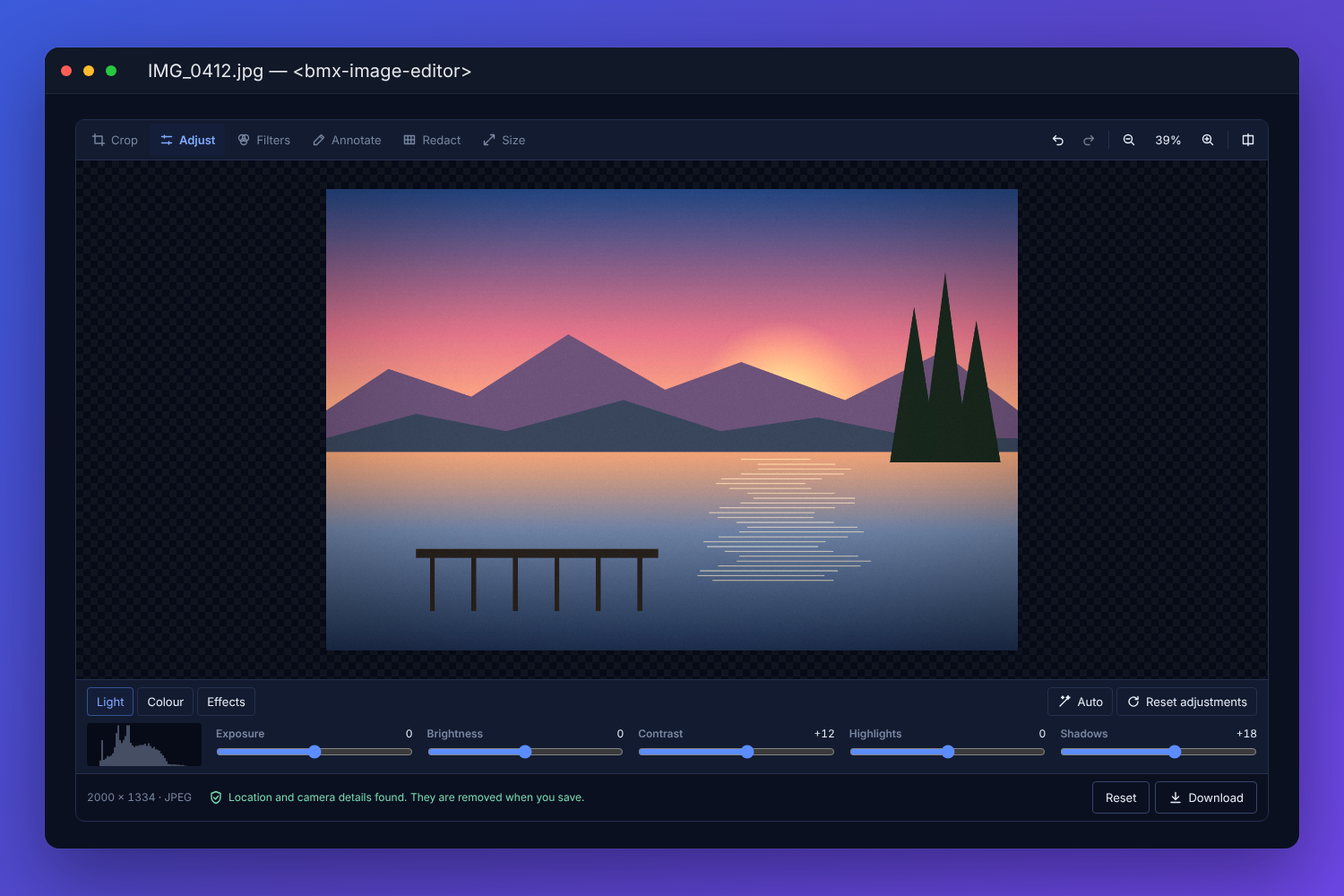Click the Brightness slider handle
Screen dimensions: 1344x896
pos(525,752)
